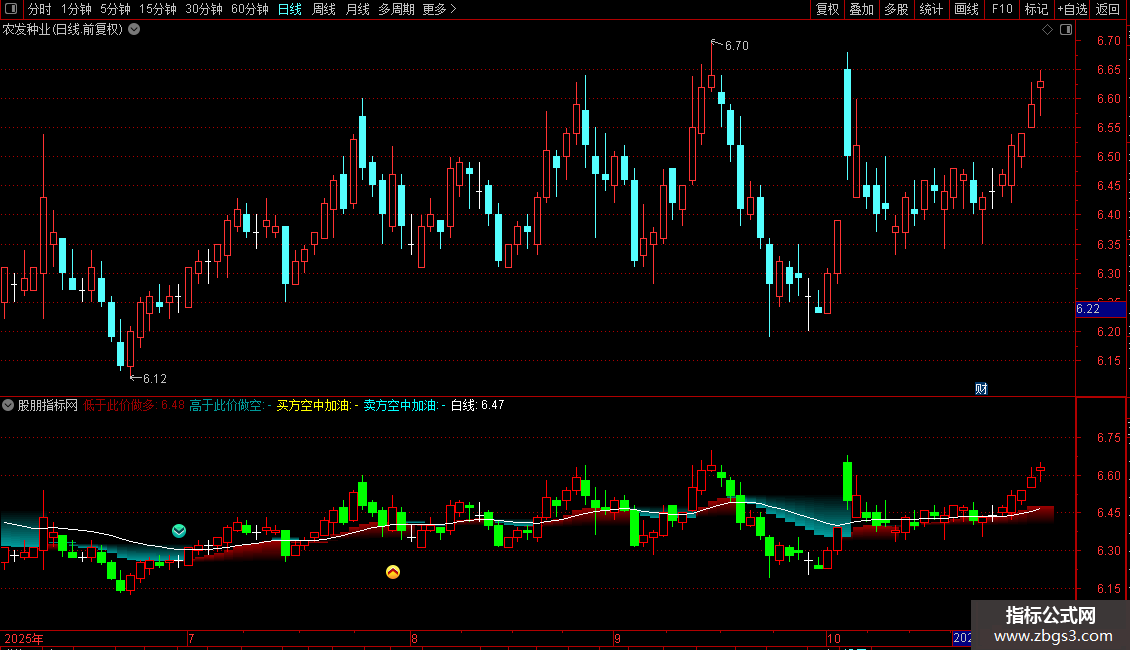Open 多股 multi-stock view
The image size is (1130, 650).
tap(896, 9)
